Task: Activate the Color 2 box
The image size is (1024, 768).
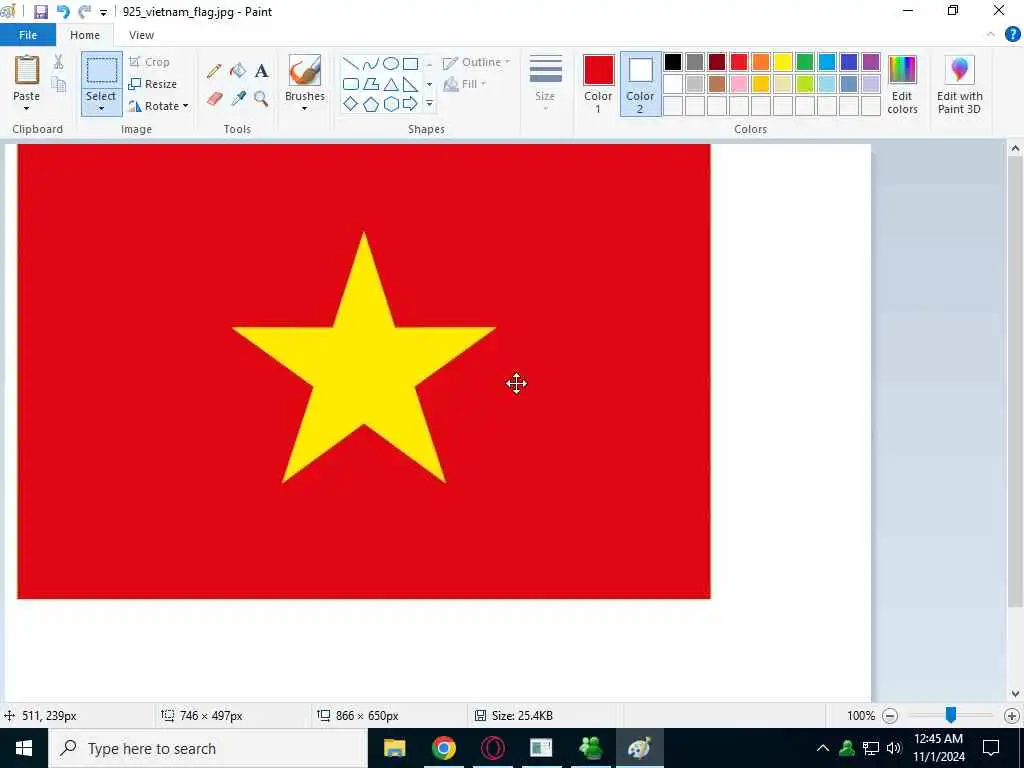Action: (640, 85)
